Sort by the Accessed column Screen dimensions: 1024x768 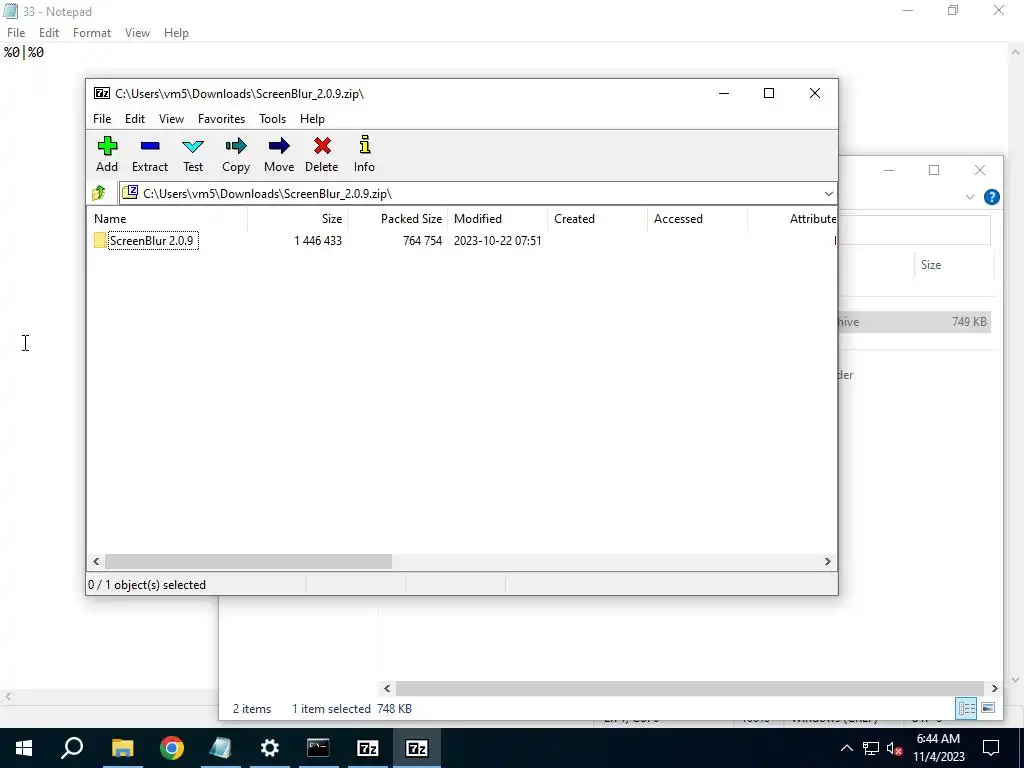click(697, 219)
